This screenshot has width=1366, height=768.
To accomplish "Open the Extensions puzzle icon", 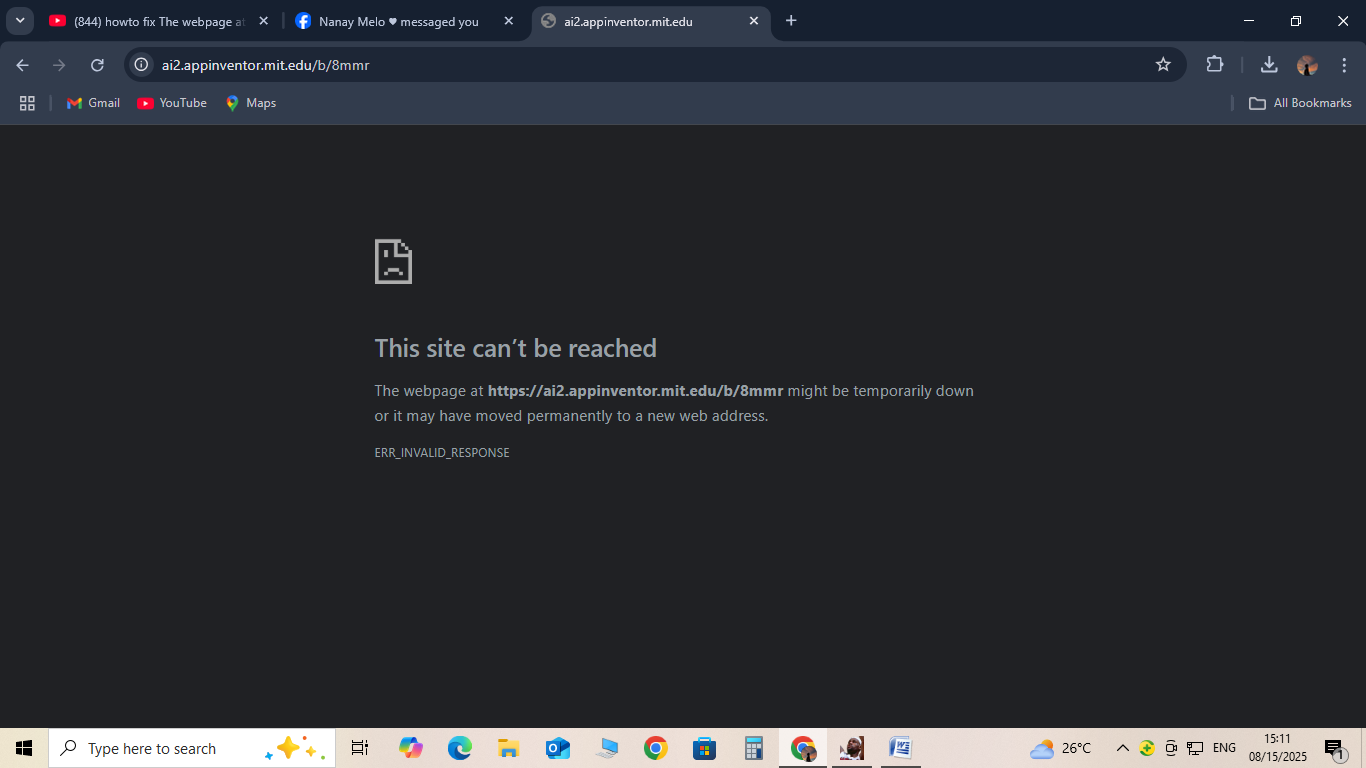I will (x=1215, y=65).
